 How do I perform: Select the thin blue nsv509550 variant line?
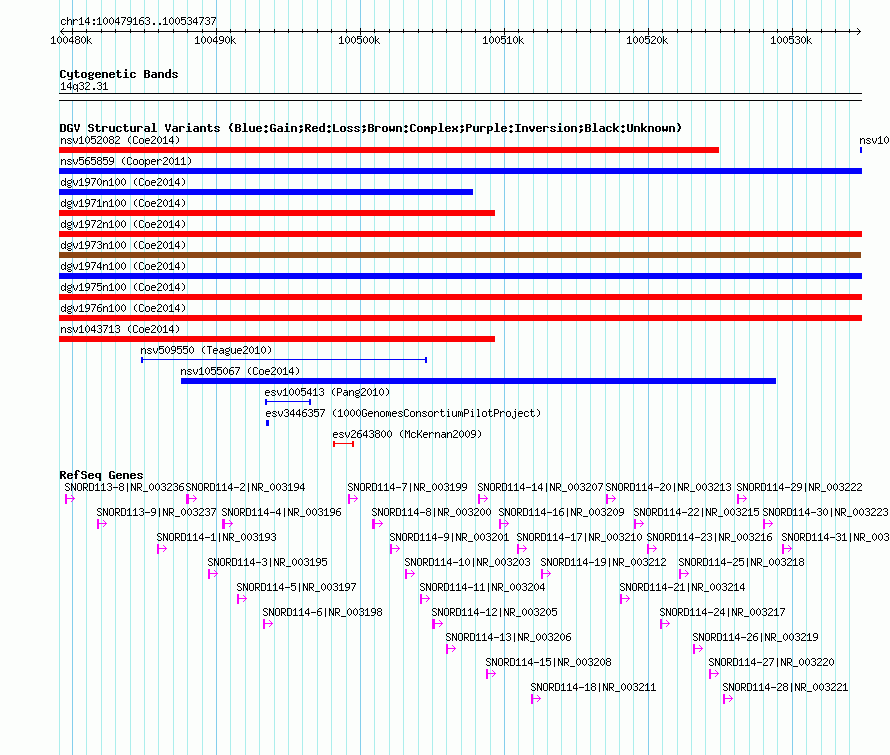tap(284, 360)
